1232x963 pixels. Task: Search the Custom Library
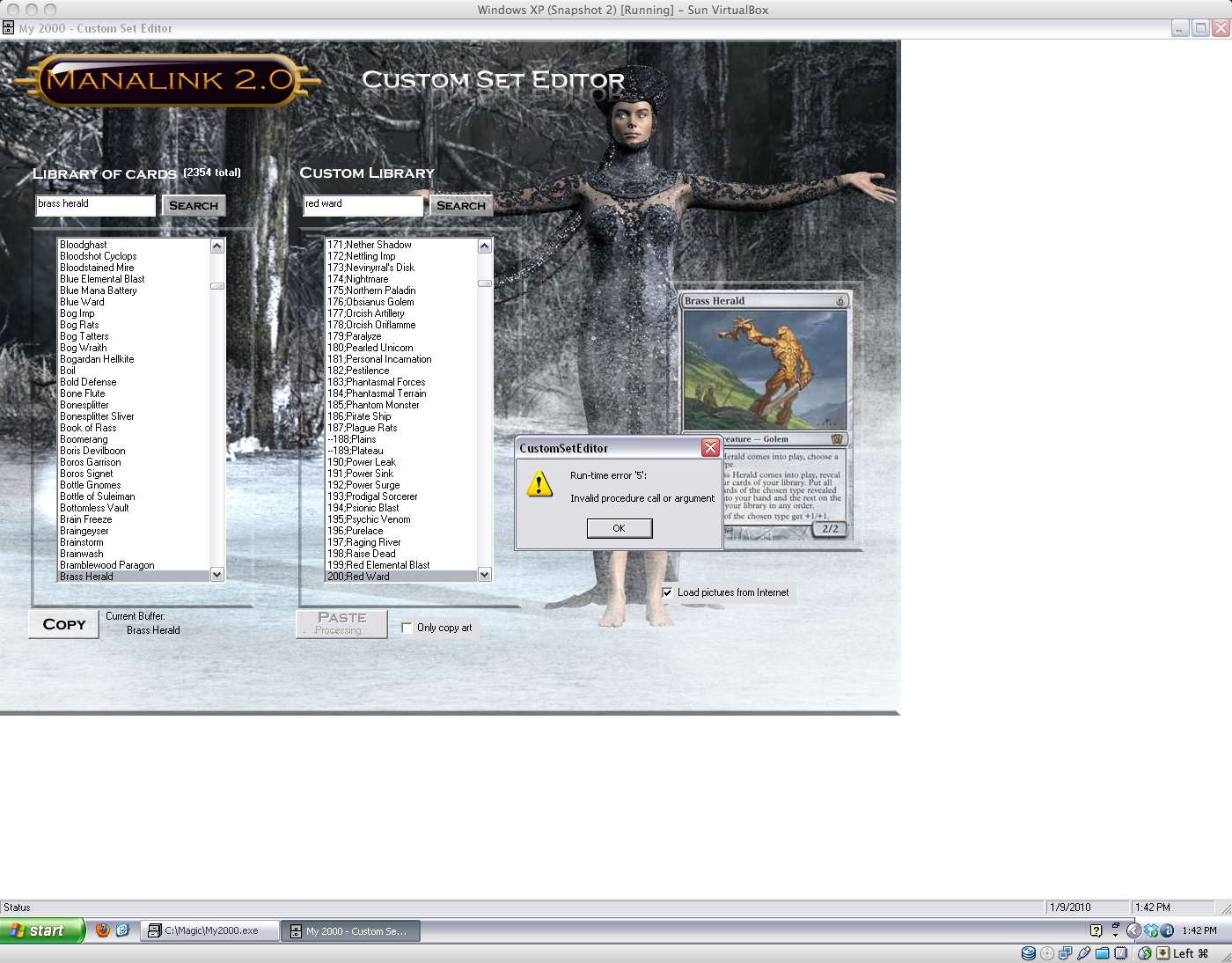(x=461, y=205)
